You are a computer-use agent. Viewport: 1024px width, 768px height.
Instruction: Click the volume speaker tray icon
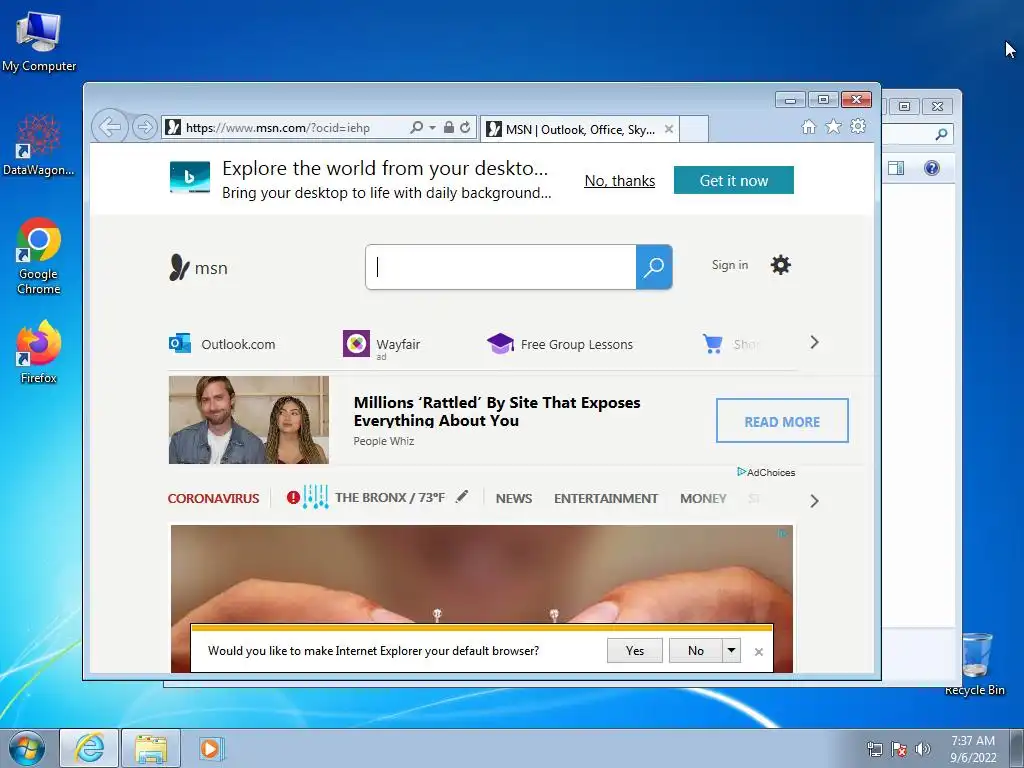pyautogui.click(x=922, y=749)
